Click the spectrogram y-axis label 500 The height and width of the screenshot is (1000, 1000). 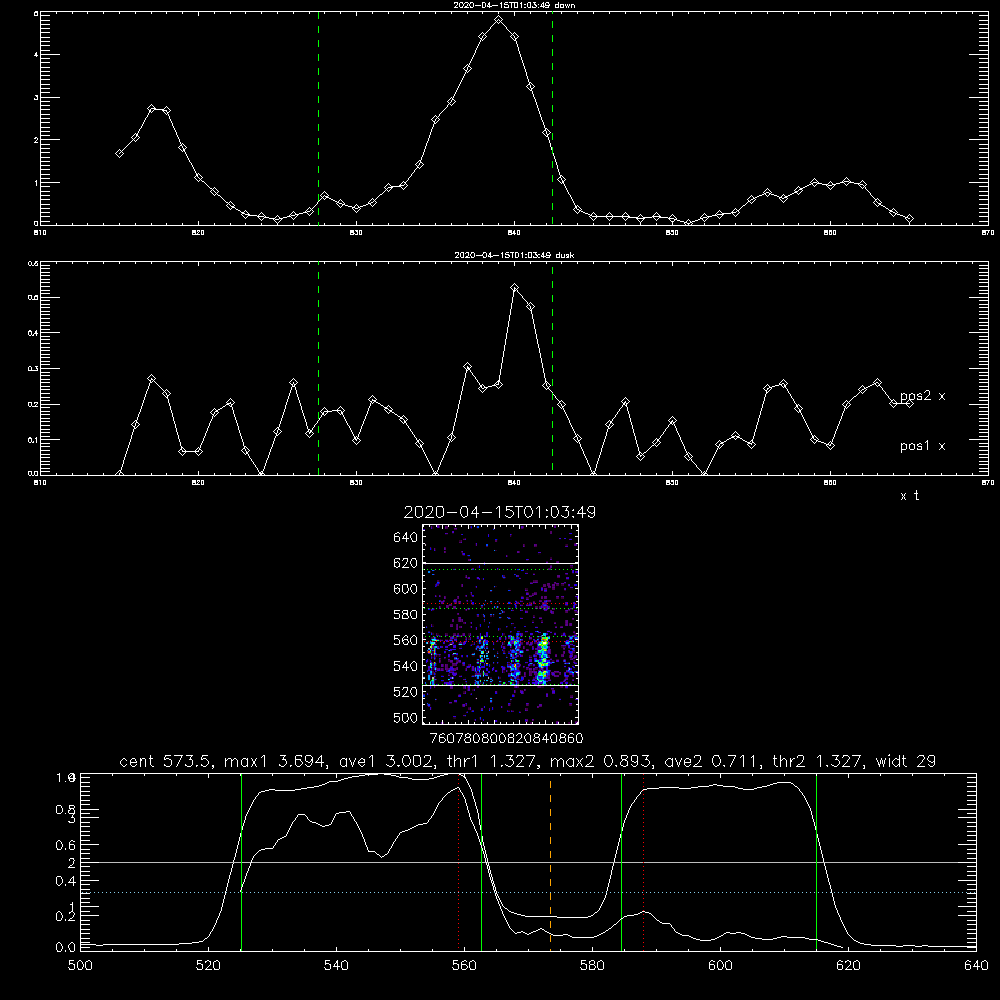coord(406,717)
